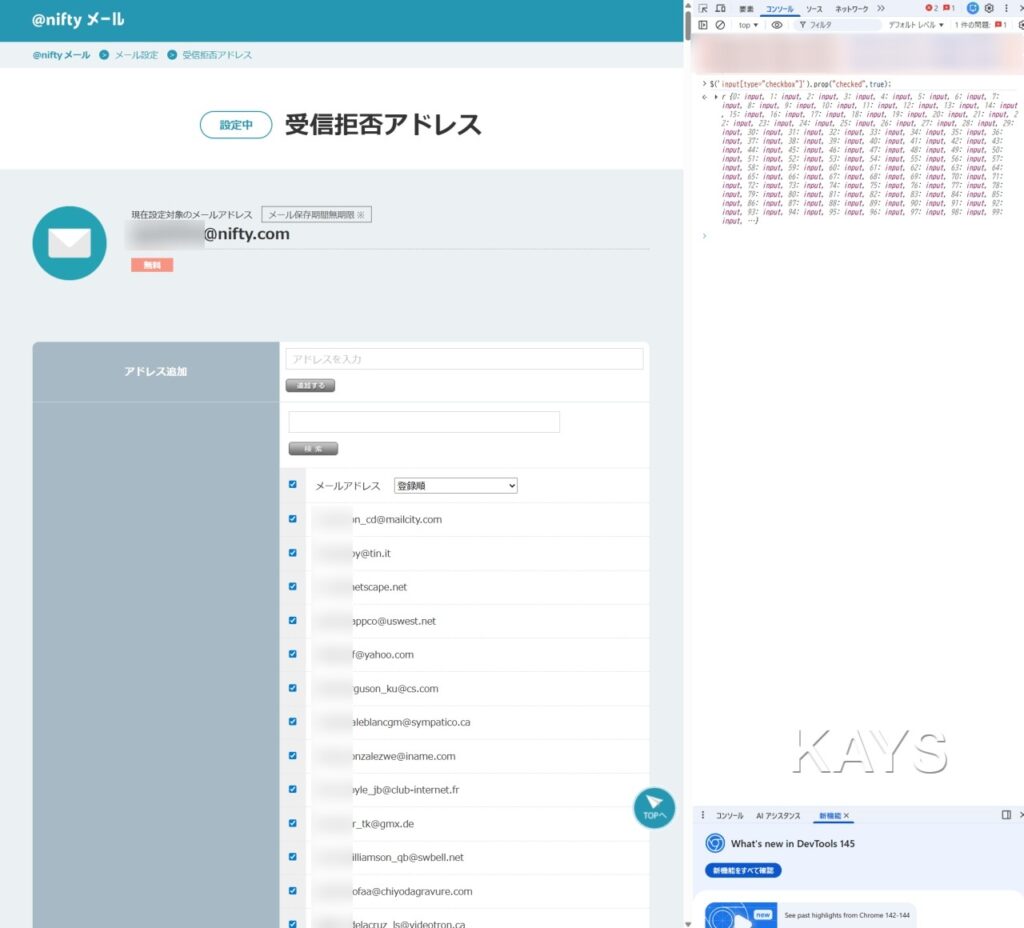Image resolution: width=1024 pixels, height=928 pixels.
Task: Click the メール設定 breadcrumb link
Action: (136, 55)
